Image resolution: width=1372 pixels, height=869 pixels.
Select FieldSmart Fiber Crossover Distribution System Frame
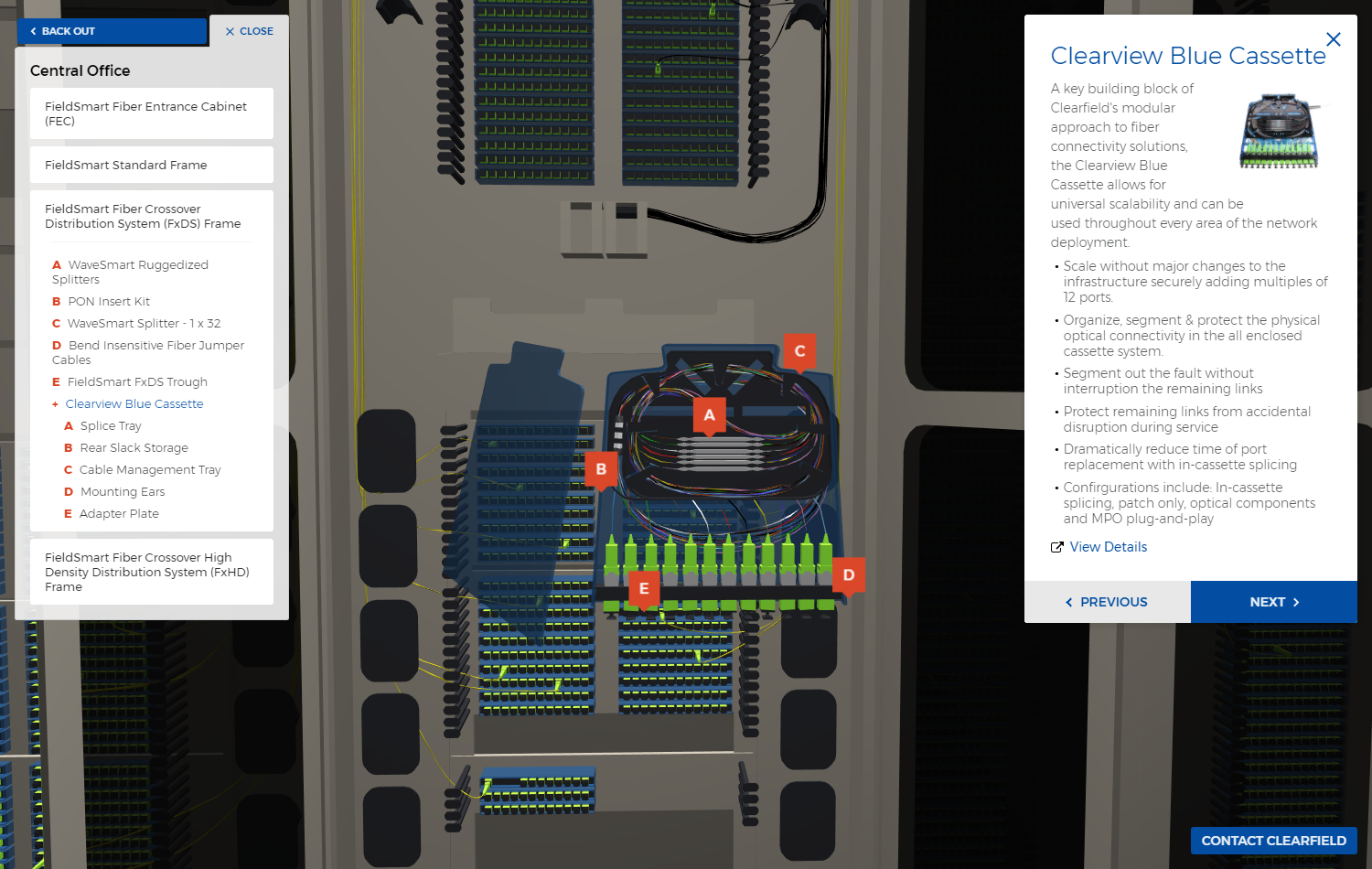[x=152, y=217]
